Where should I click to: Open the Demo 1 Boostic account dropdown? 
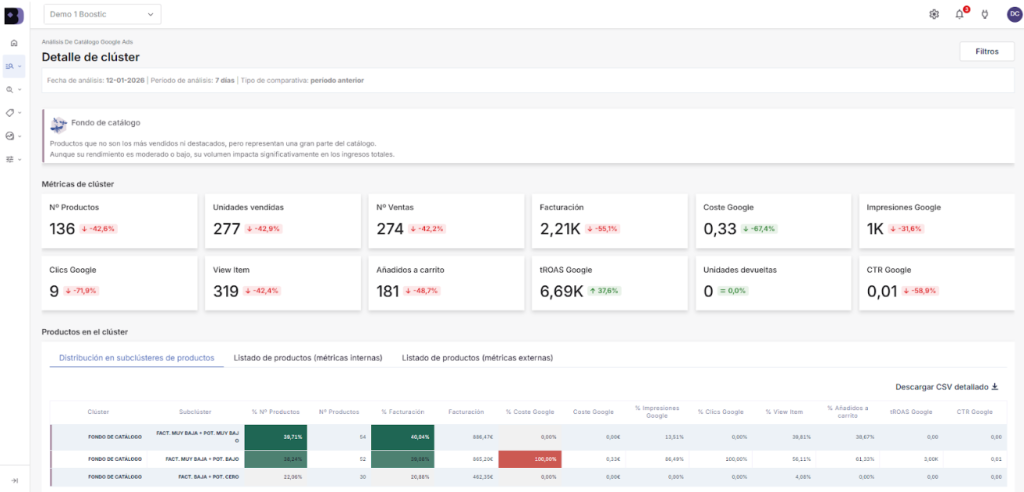[x=101, y=14]
